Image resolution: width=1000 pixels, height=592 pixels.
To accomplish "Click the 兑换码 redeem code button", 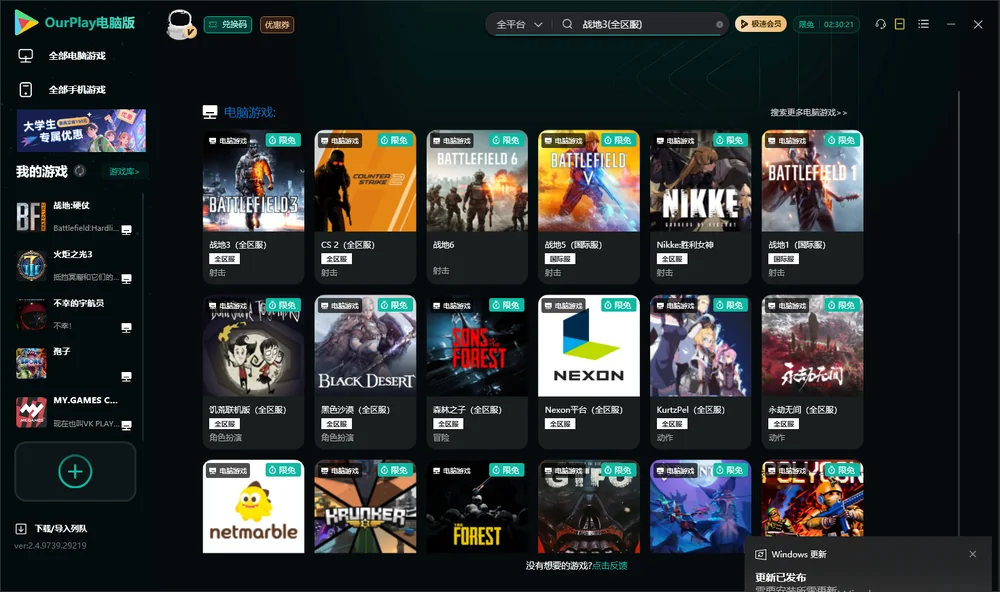I will [x=228, y=24].
